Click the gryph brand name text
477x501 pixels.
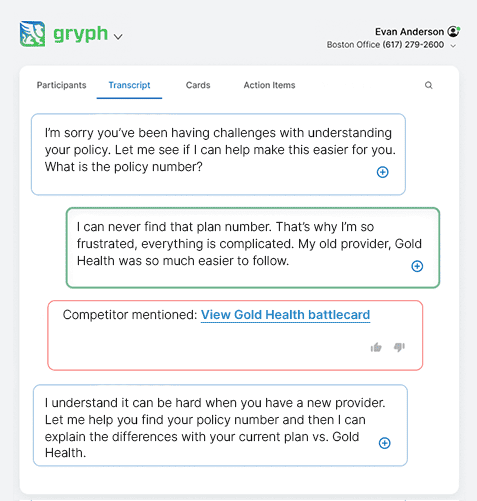tap(81, 34)
